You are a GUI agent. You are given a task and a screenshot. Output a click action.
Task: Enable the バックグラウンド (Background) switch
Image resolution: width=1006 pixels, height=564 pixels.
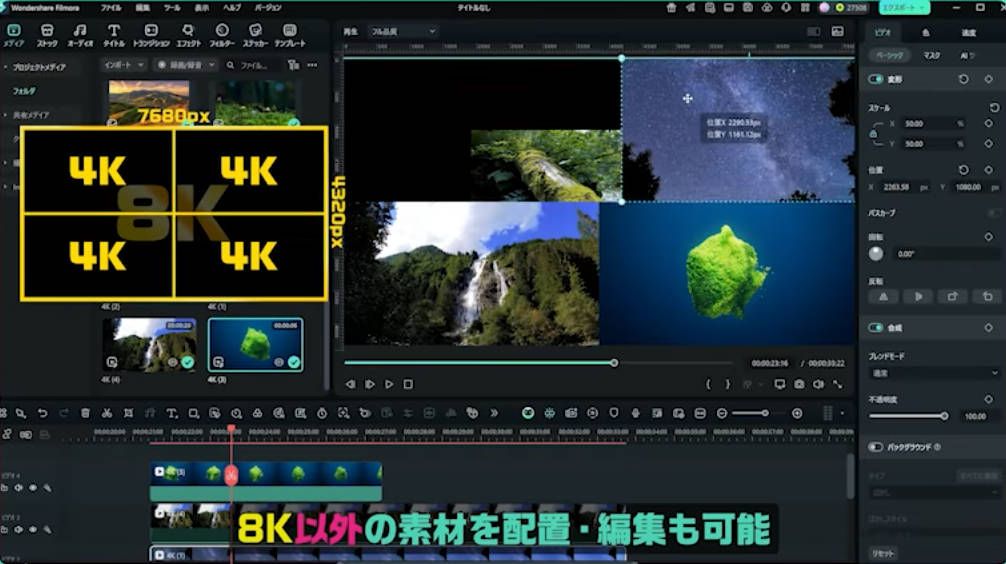876,447
